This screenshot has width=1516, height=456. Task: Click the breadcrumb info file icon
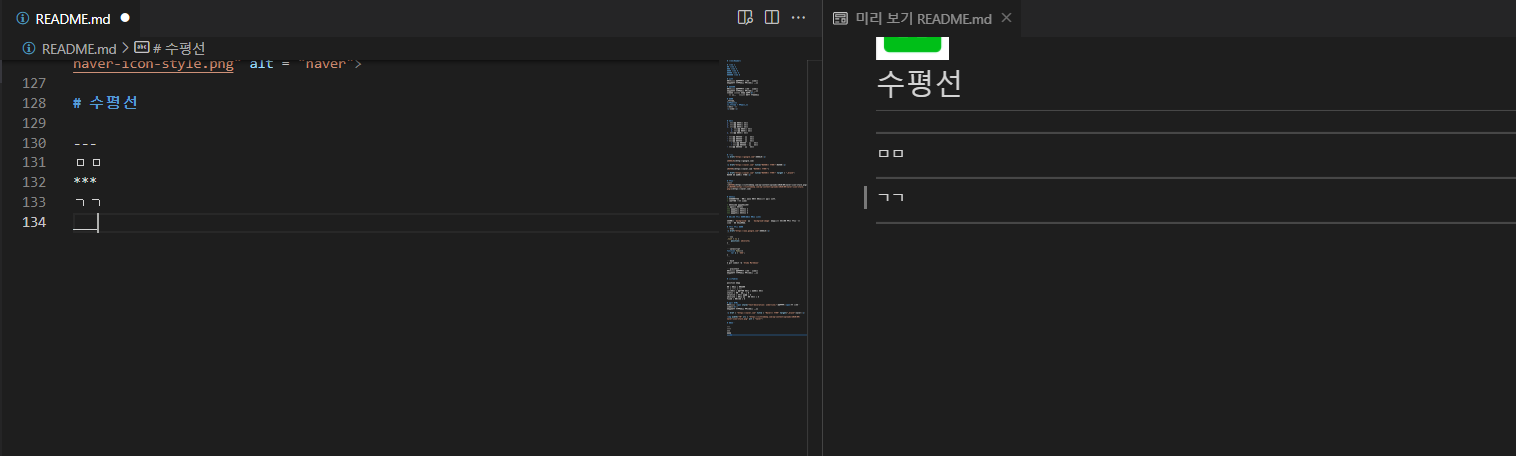pos(29,48)
